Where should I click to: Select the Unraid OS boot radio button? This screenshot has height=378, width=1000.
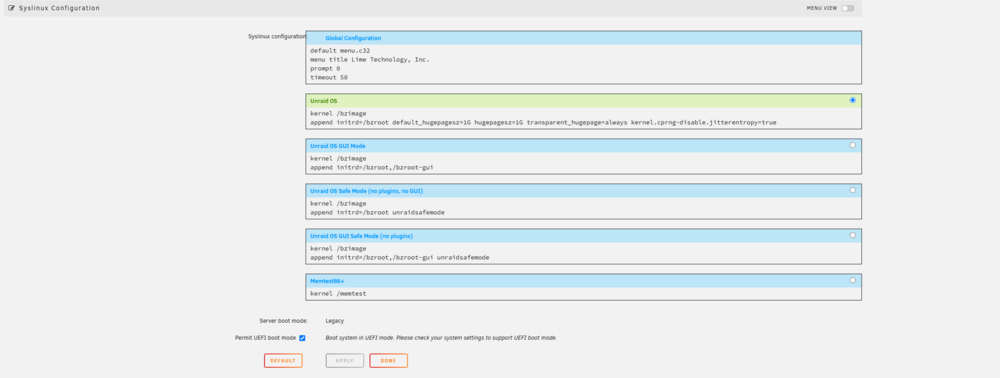coord(853,100)
